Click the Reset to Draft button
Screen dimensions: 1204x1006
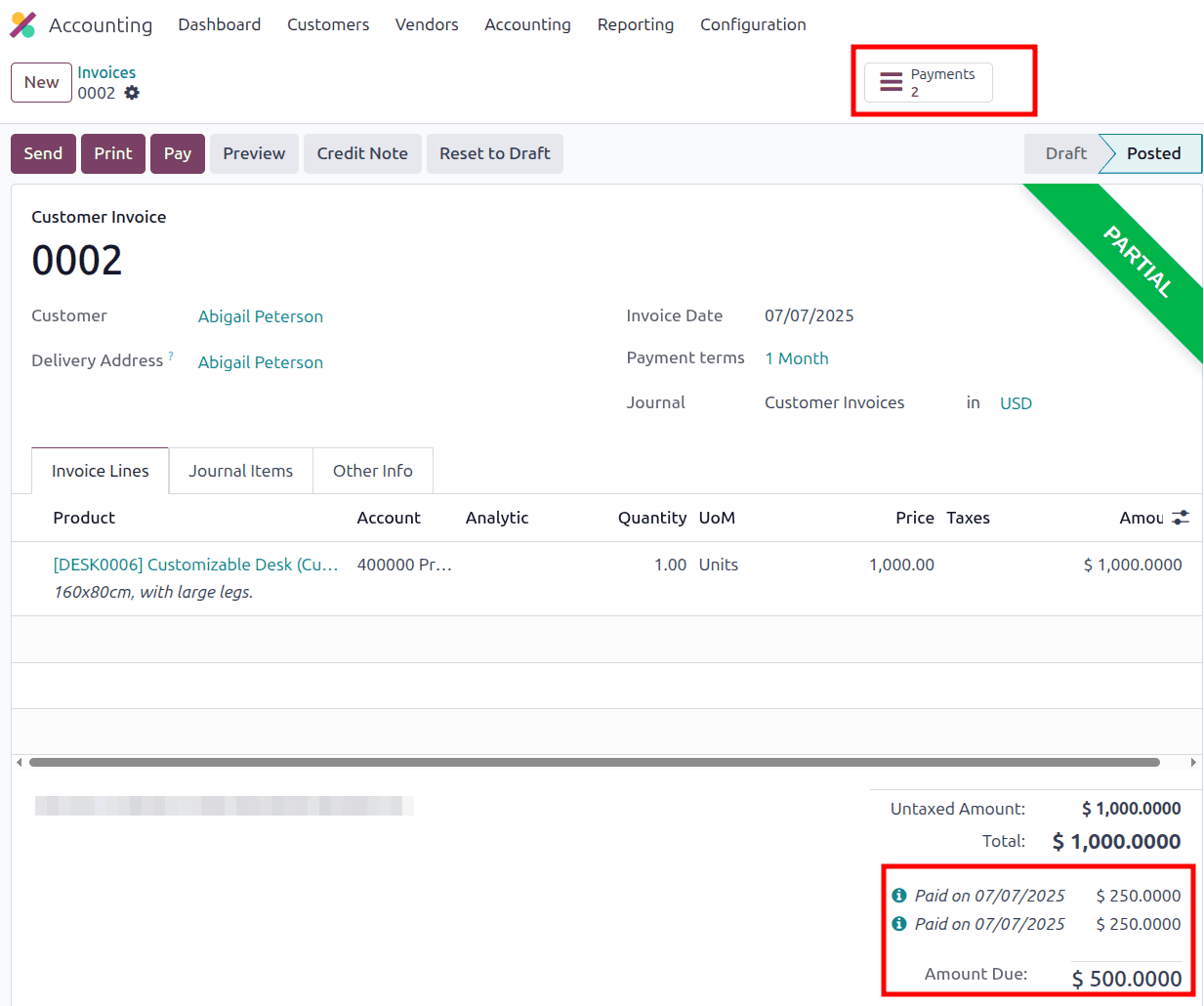[495, 153]
